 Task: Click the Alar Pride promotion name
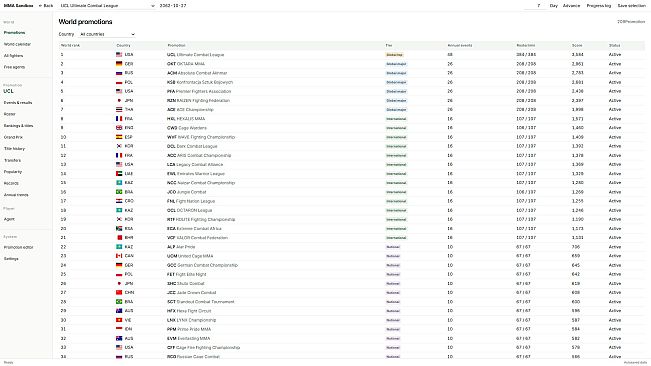181,247
